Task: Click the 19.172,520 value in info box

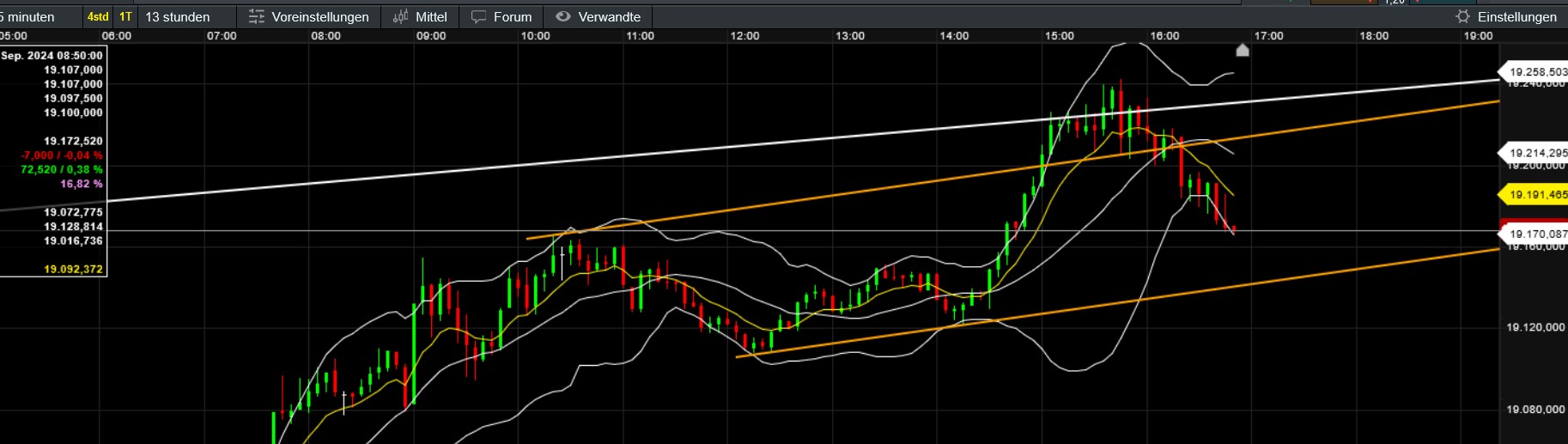Action: 73,141
